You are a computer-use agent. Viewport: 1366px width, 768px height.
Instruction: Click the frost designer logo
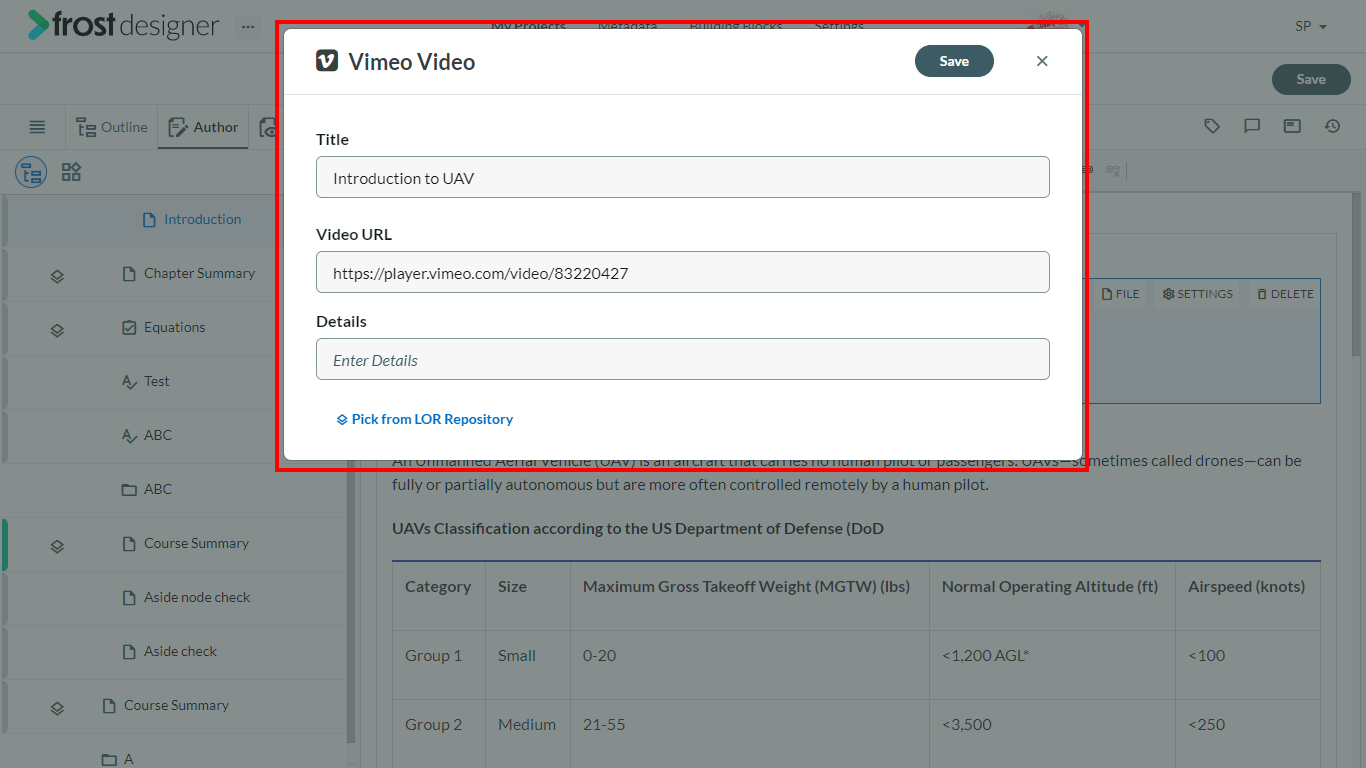[x=123, y=25]
